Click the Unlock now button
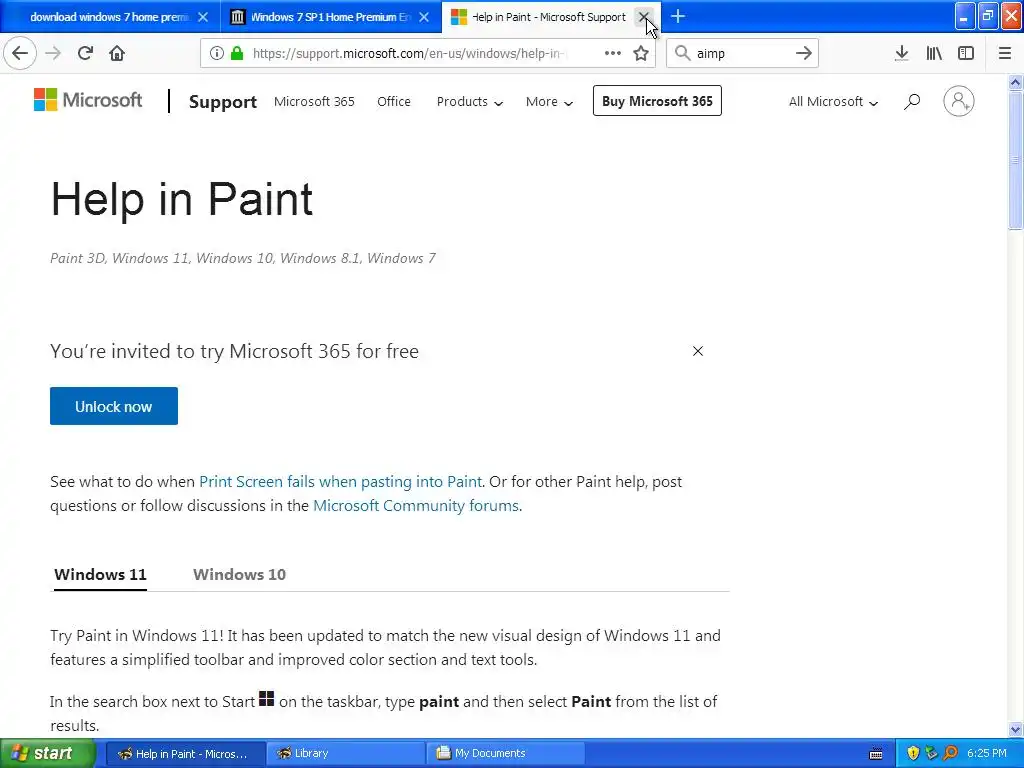The width and height of the screenshot is (1024, 768). click(114, 406)
